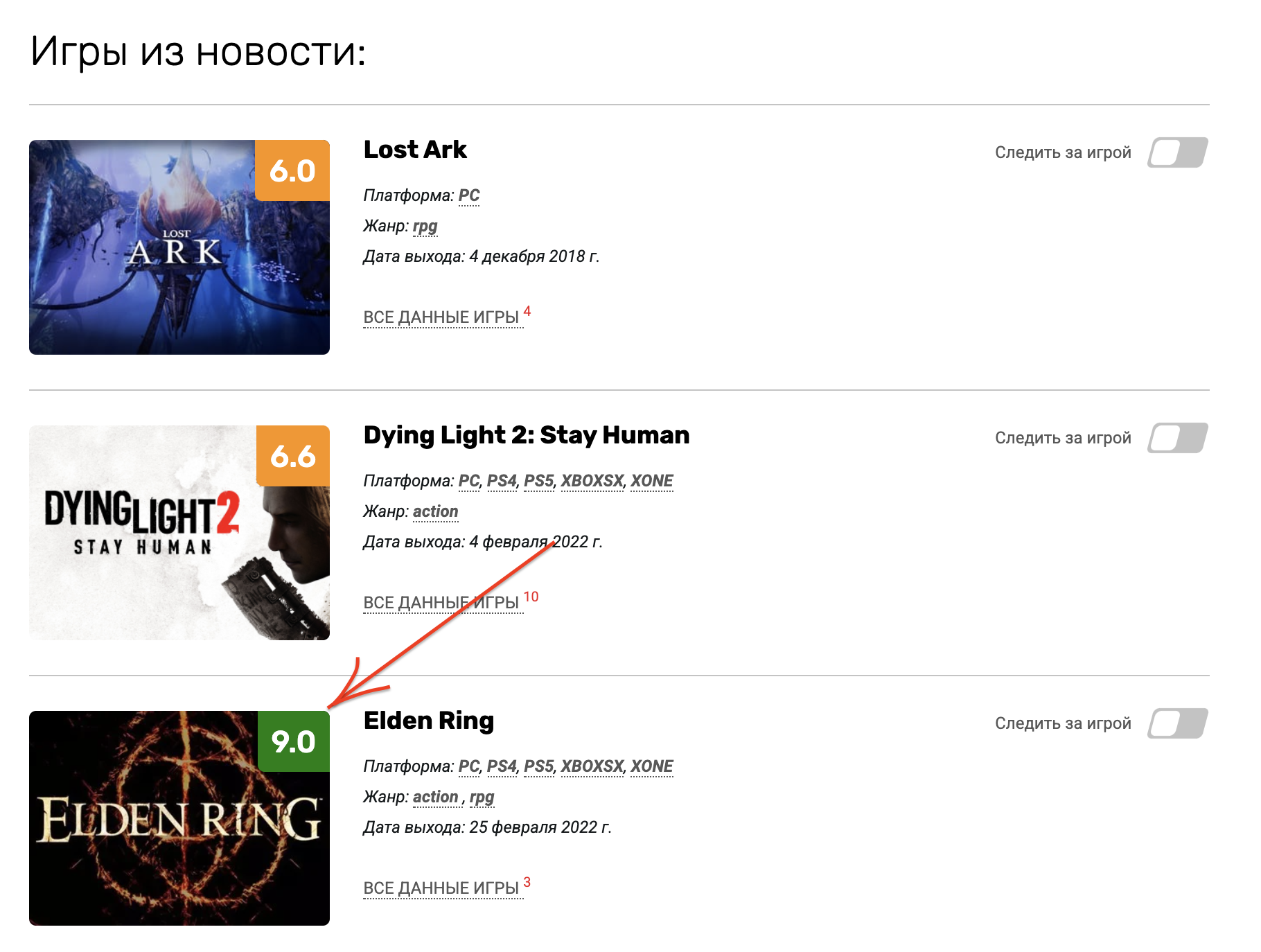The image size is (1261, 952).
Task: Click the 9.0 rating badge on Elden Ring
Action: click(x=294, y=741)
